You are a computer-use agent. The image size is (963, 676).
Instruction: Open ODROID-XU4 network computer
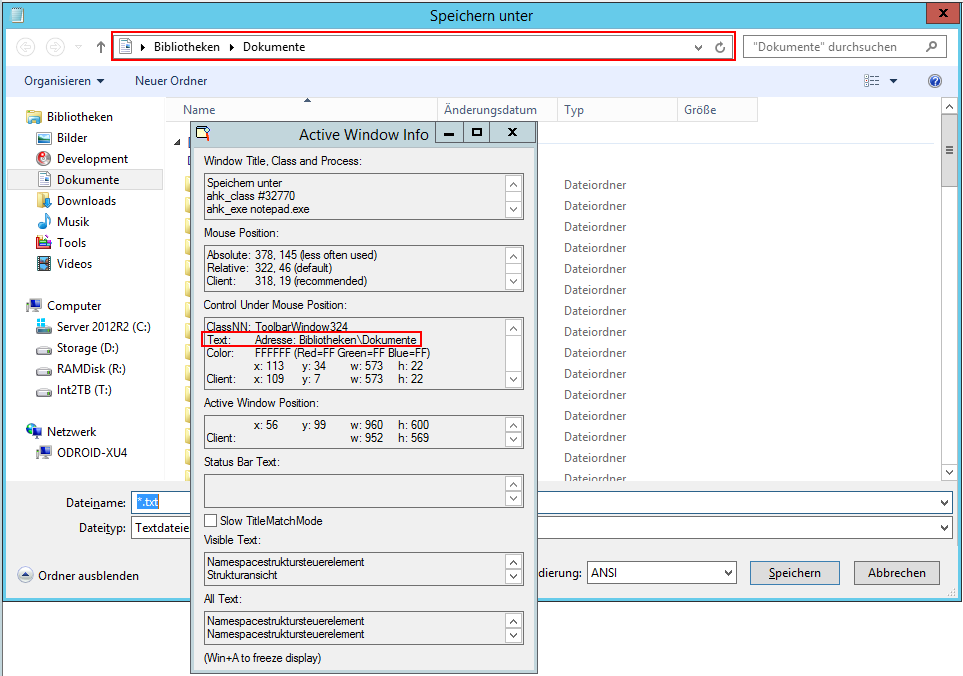[x=91, y=453]
